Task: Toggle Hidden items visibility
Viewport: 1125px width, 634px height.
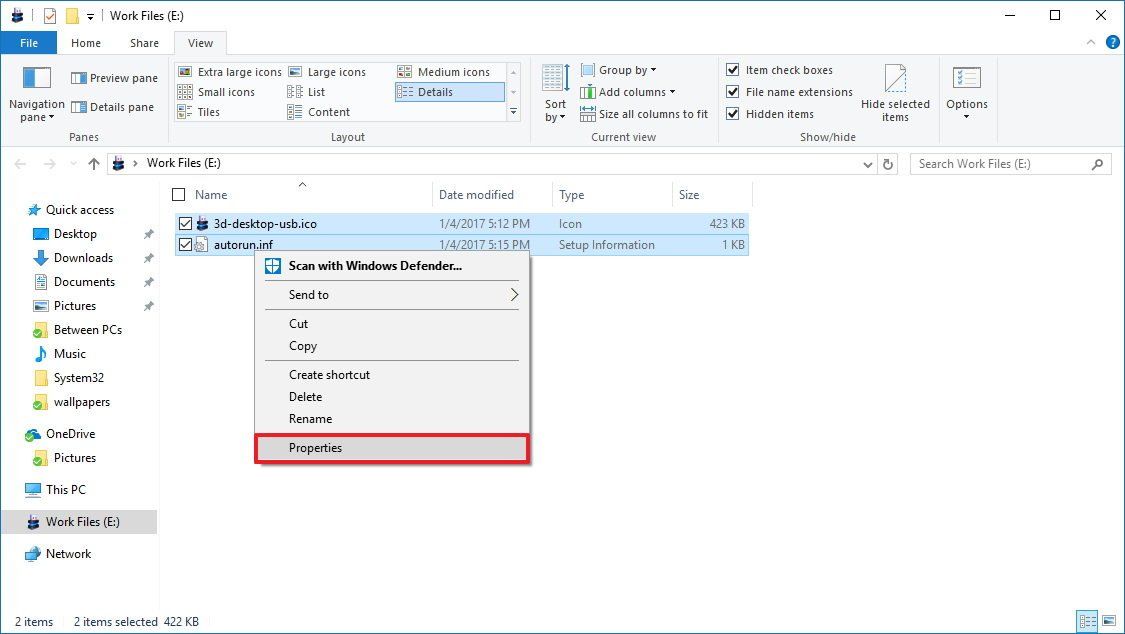Action: click(x=735, y=113)
